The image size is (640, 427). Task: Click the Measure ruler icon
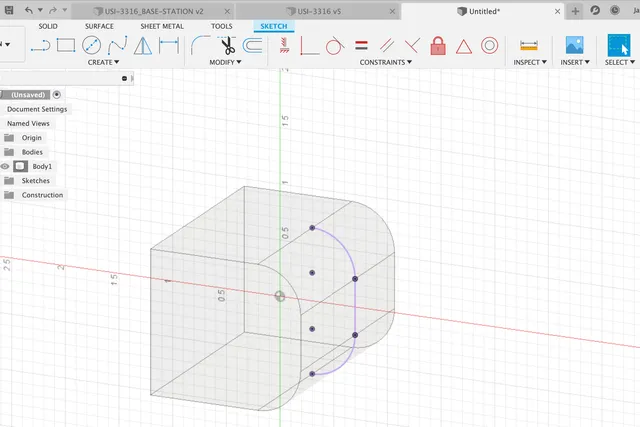pos(529,45)
